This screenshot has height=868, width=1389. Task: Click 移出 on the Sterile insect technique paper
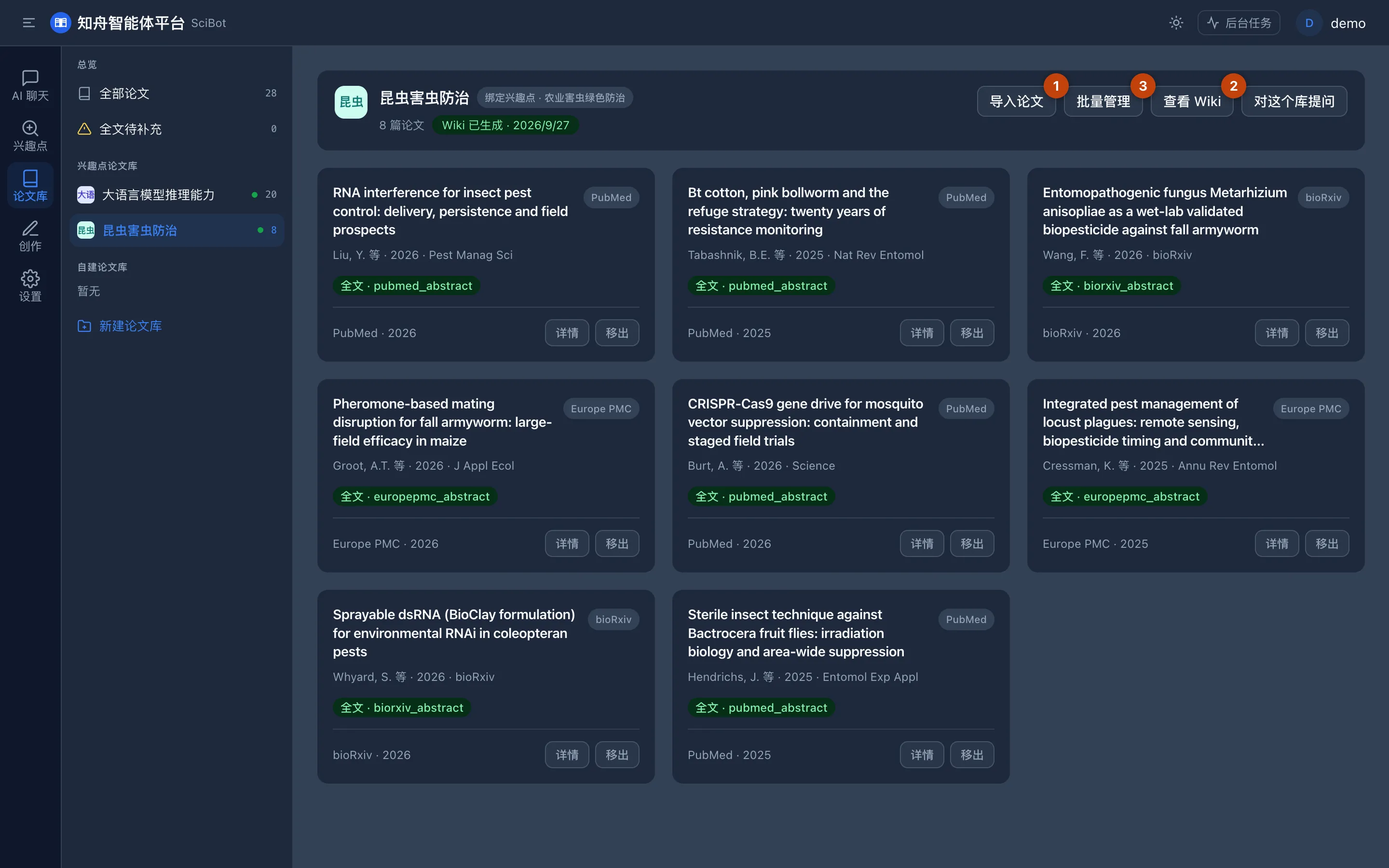[972, 755]
